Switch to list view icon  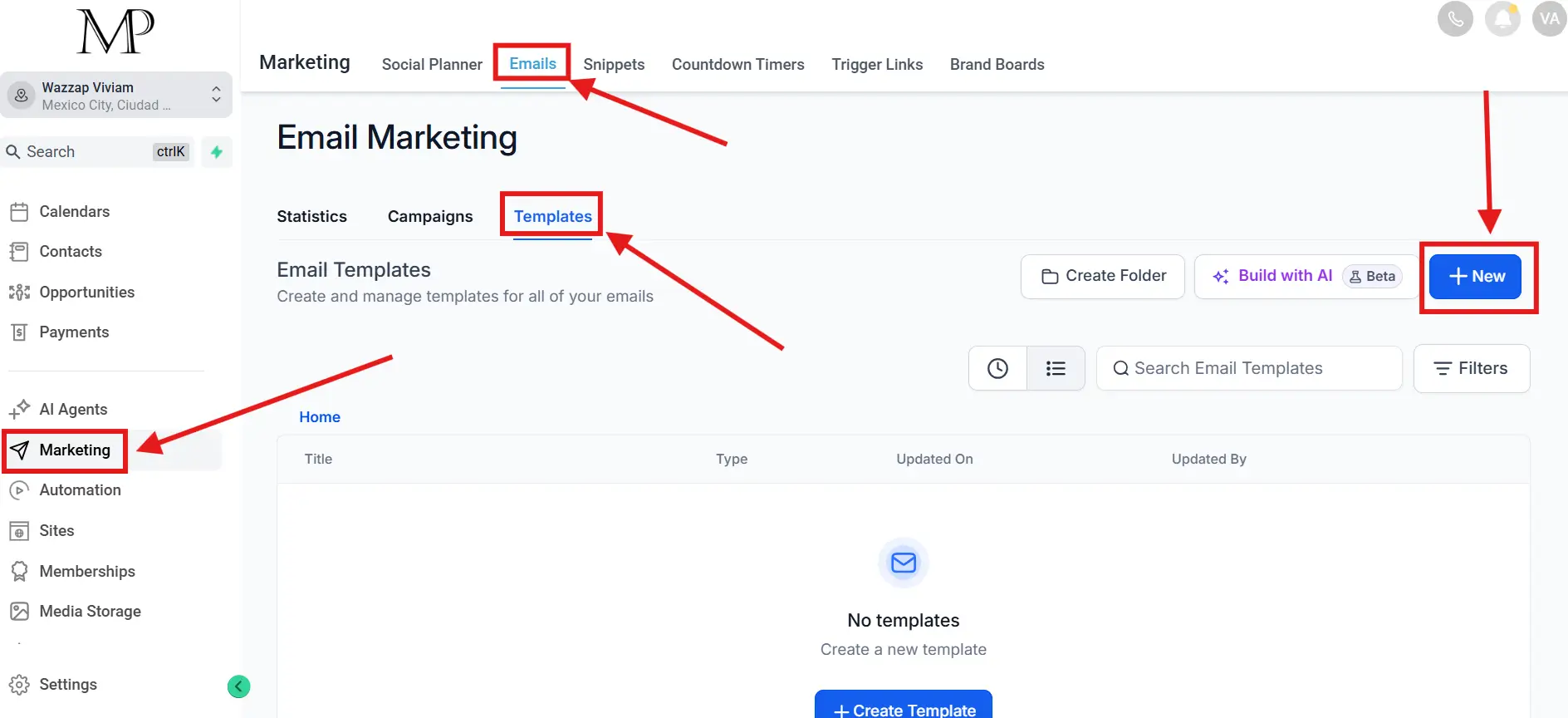coord(1056,368)
